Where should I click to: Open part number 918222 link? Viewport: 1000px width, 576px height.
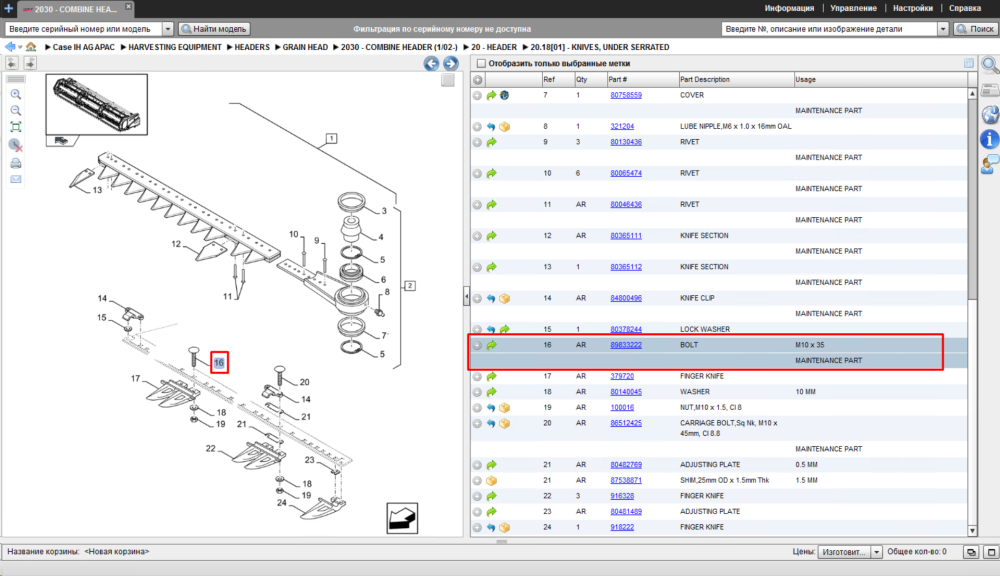click(622, 528)
